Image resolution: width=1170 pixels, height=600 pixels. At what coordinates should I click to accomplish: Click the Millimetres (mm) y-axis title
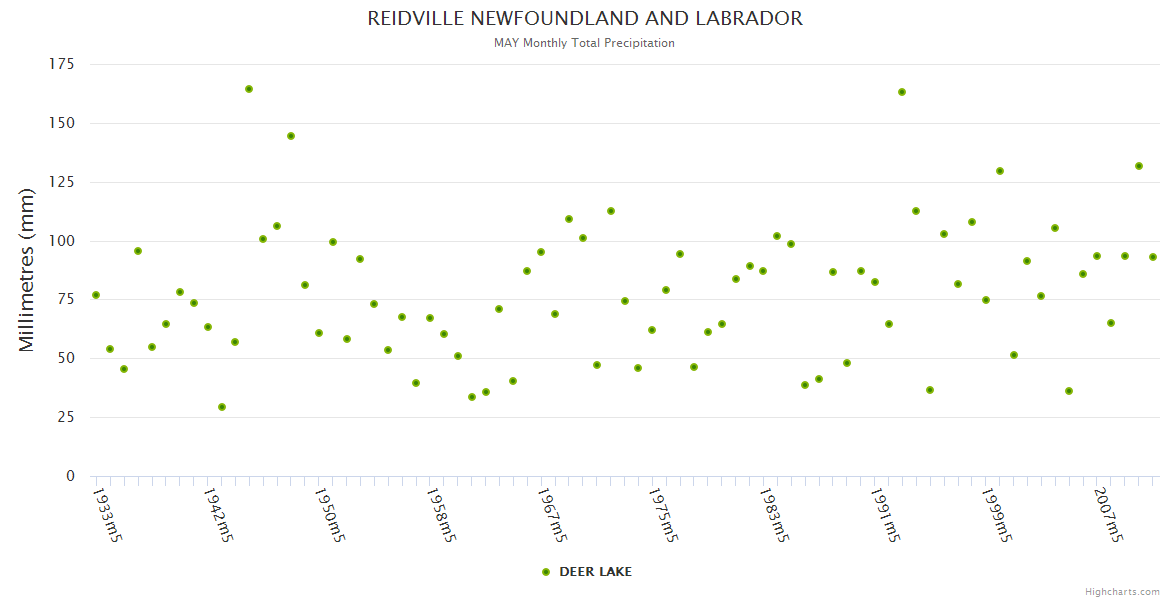(x=28, y=270)
